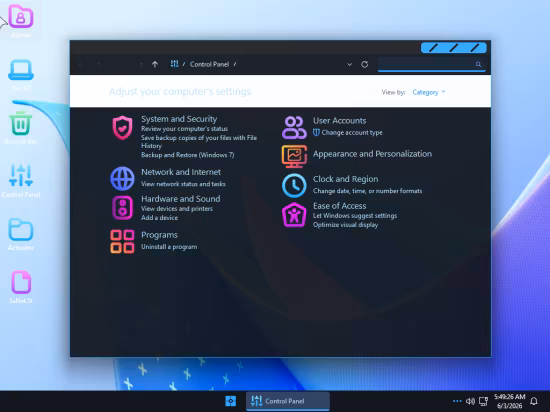Open Programs heading link
The image size is (550, 412).
(159, 235)
